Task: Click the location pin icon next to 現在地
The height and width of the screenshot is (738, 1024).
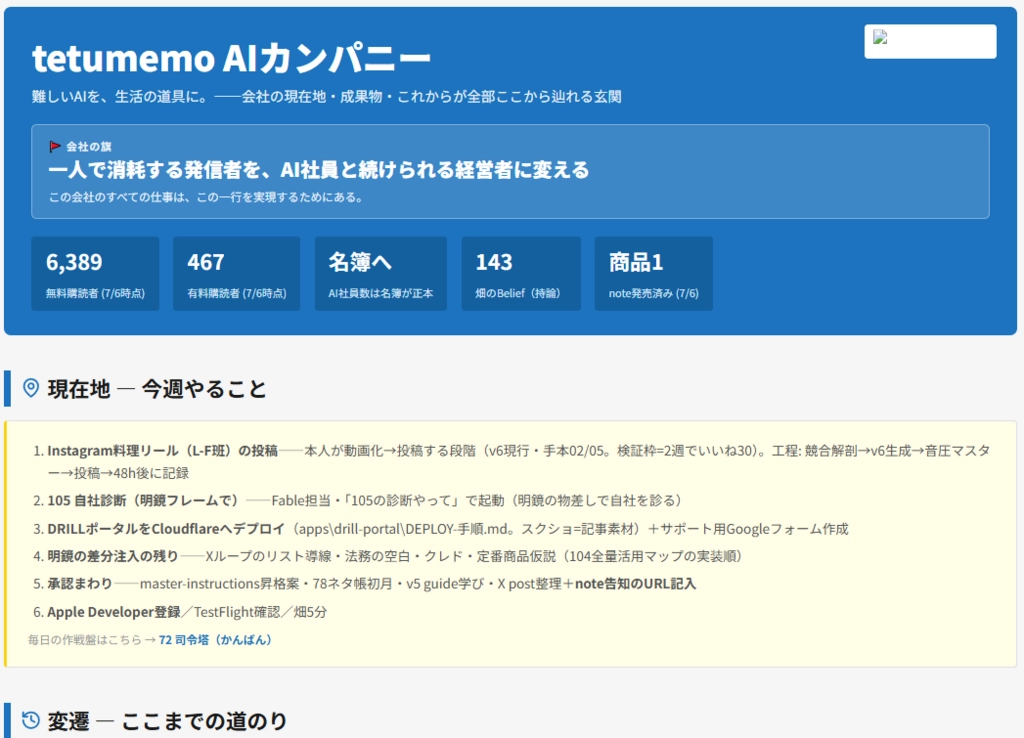Action: (x=31, y=388)
